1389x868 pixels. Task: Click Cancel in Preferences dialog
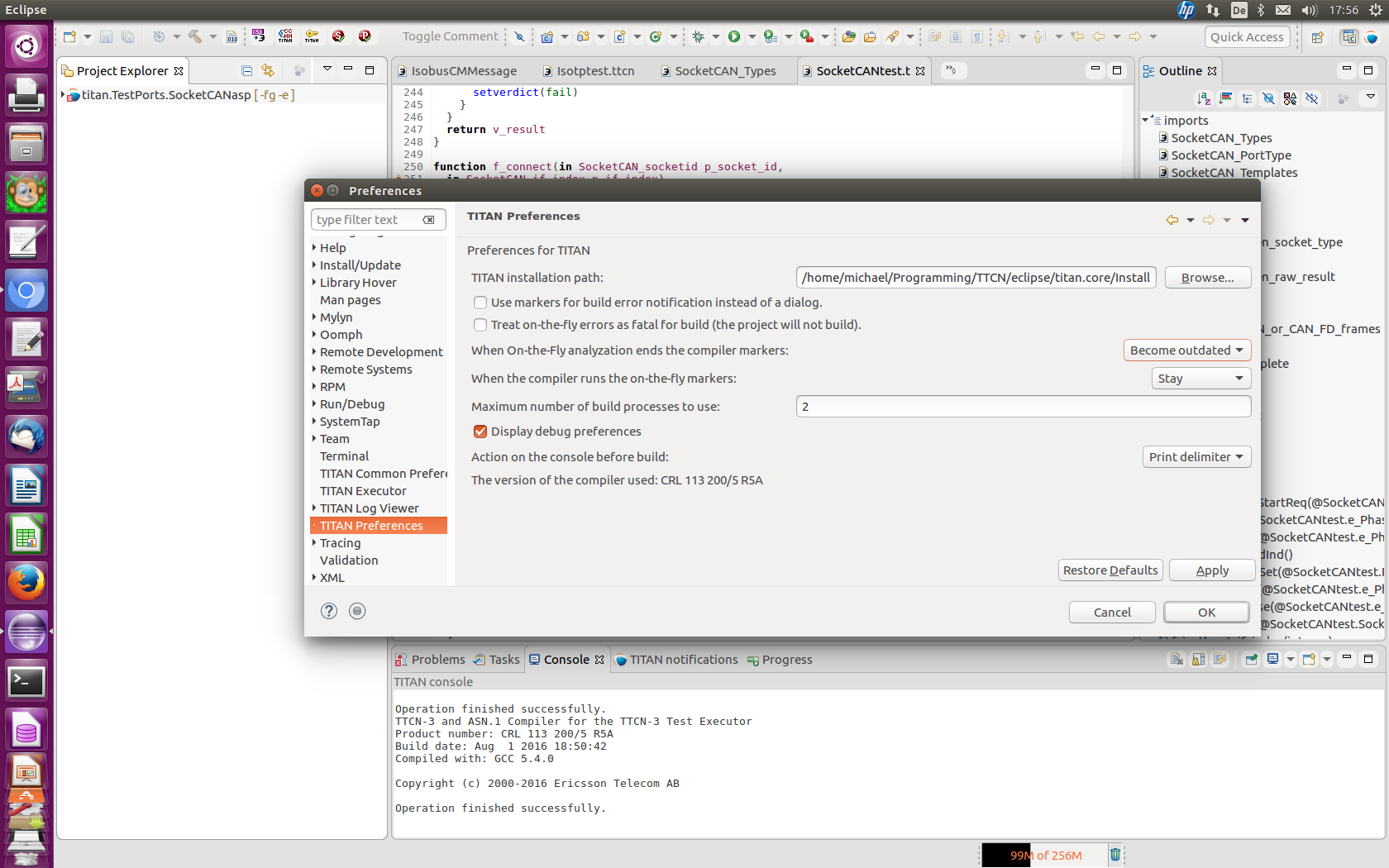point(1112,613)
